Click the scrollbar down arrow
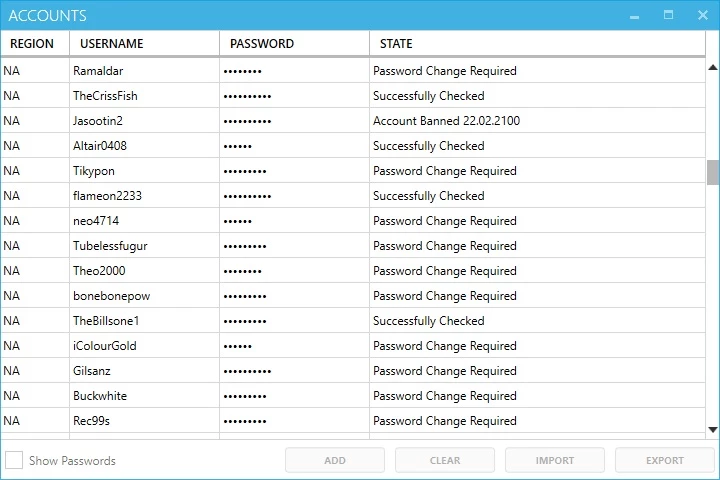This screenshot has width=720, height=480. pyautogui.click(x=713, y=430)
